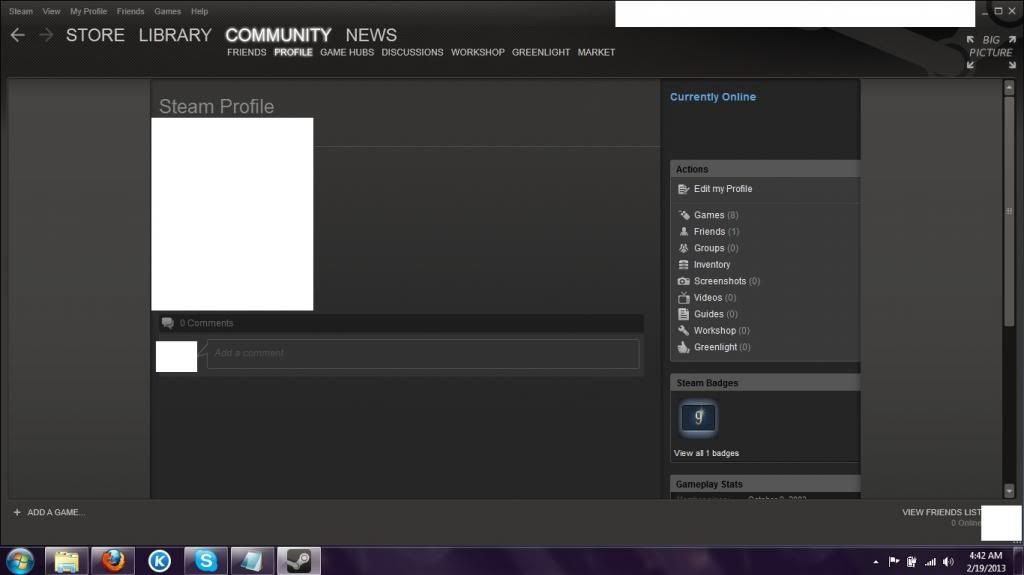This screenshot has width=1024, height=575.
Task: Click the Steam taskbar icon
Action: pos(299,561)
